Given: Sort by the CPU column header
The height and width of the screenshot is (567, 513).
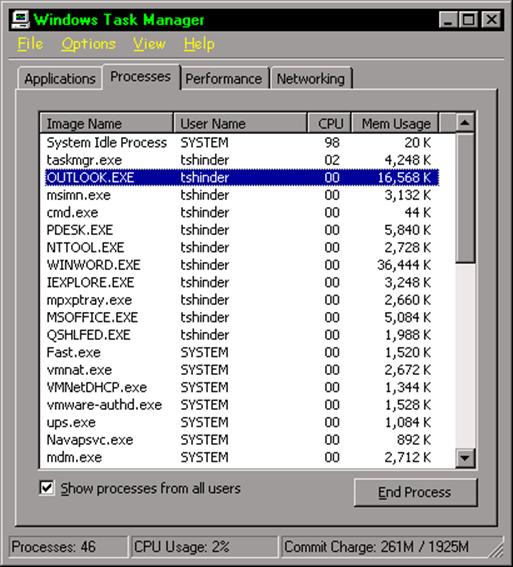Looking at the screenshot, I should click(330, 123).
